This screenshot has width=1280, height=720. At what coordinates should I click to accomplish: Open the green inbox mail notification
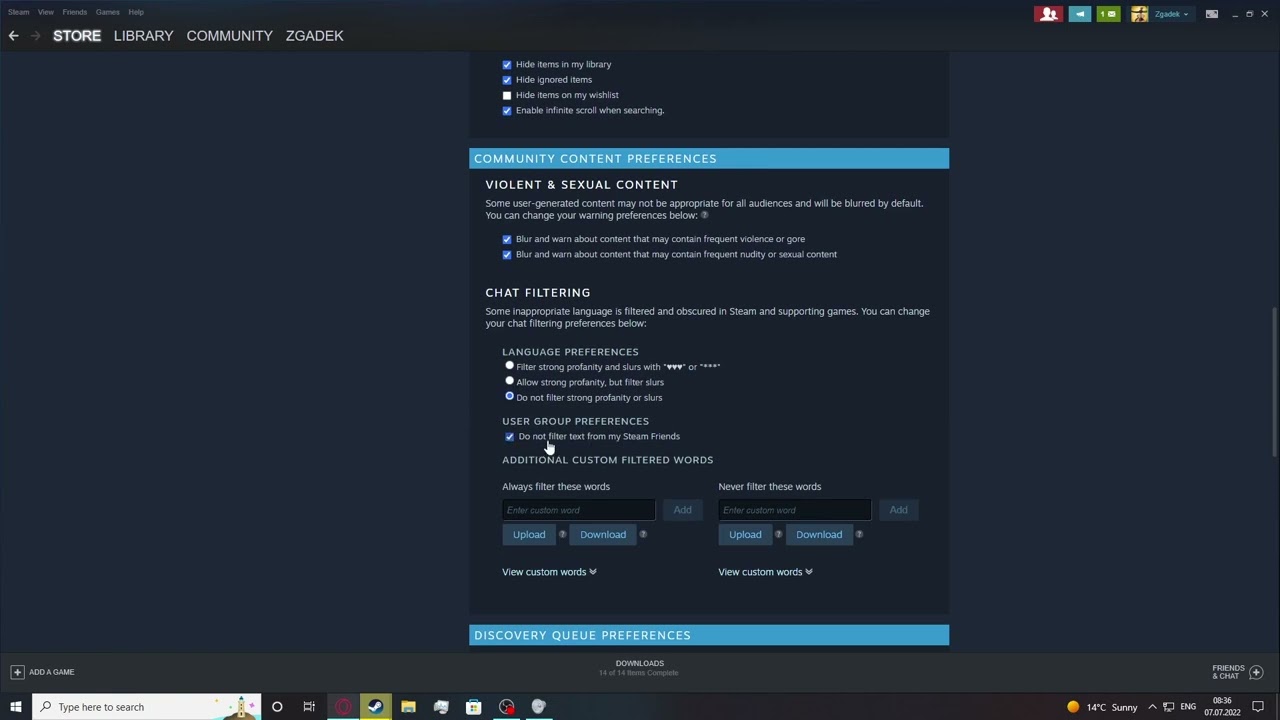[x=1108, y=14]
